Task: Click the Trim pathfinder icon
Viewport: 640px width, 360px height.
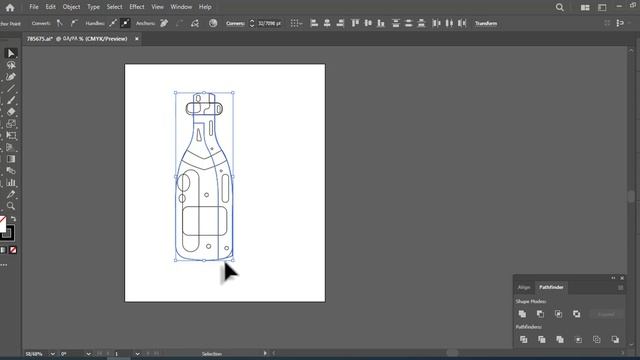Action: point(542,340)
